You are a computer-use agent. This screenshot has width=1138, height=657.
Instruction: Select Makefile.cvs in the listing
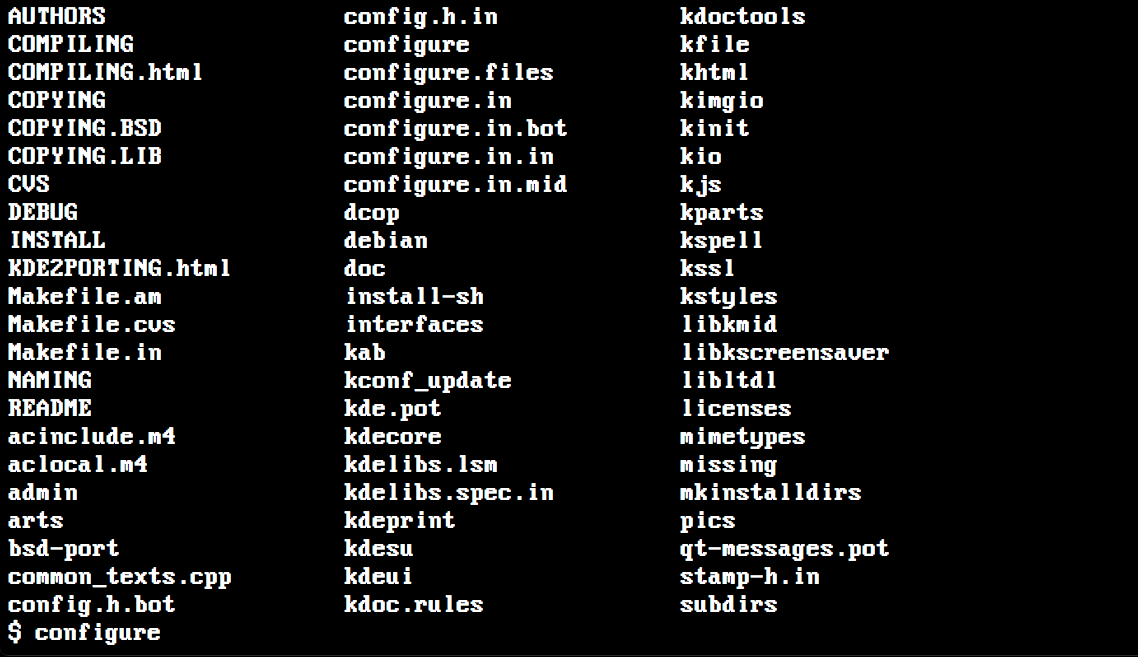91,325
